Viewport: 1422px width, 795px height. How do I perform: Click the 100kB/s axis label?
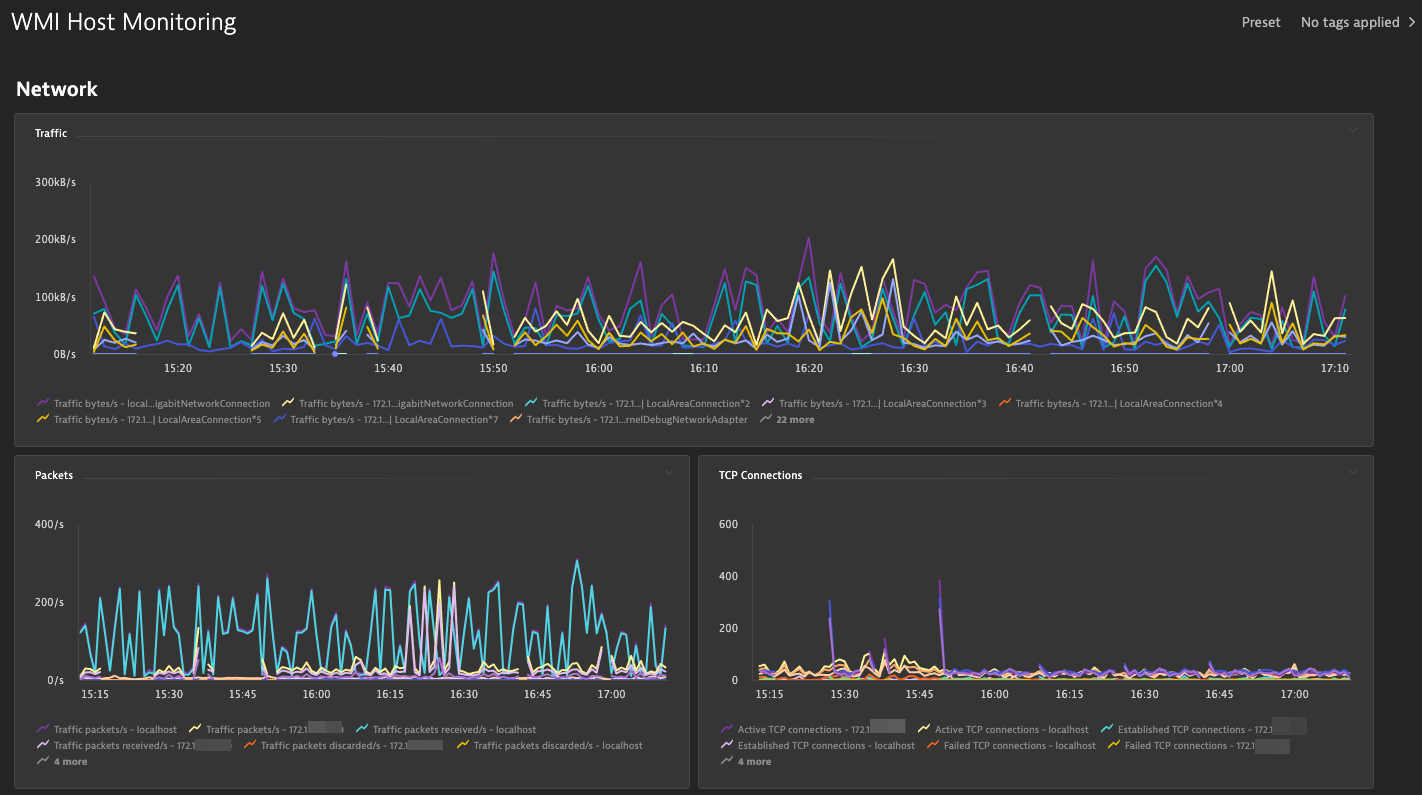[x=55, y=298]
